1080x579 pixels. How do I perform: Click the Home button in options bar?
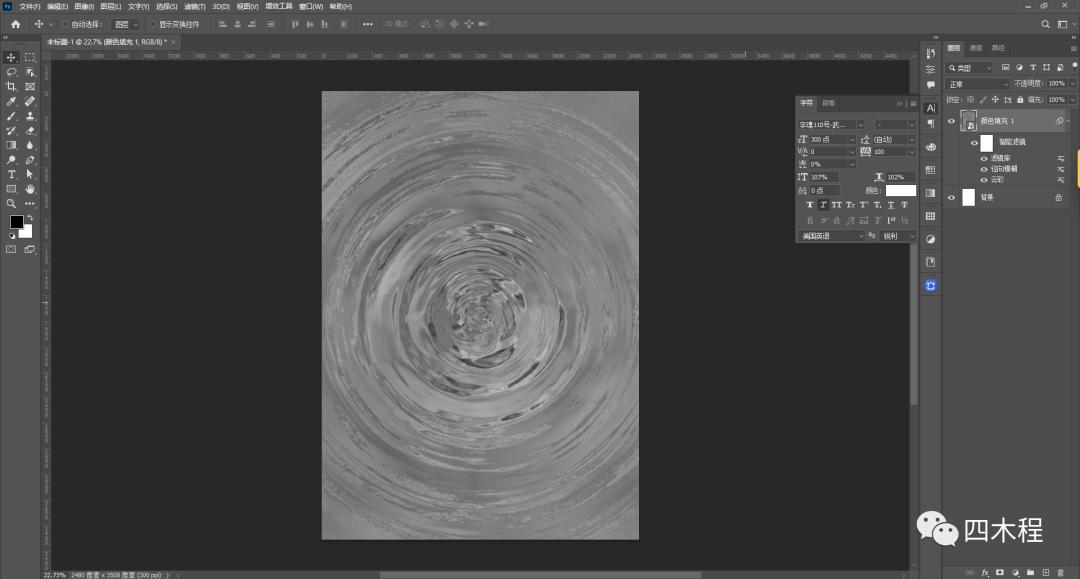pos(15,24)
